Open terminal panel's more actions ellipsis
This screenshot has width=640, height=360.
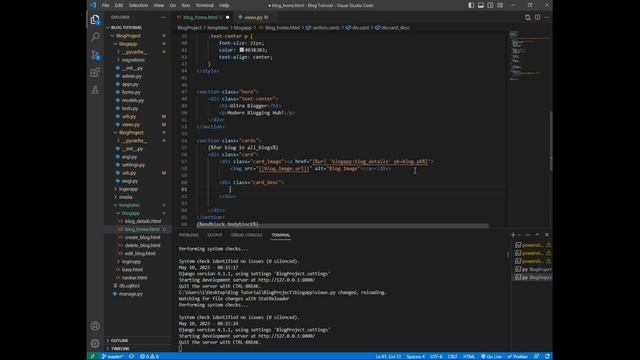coord(528,235)
